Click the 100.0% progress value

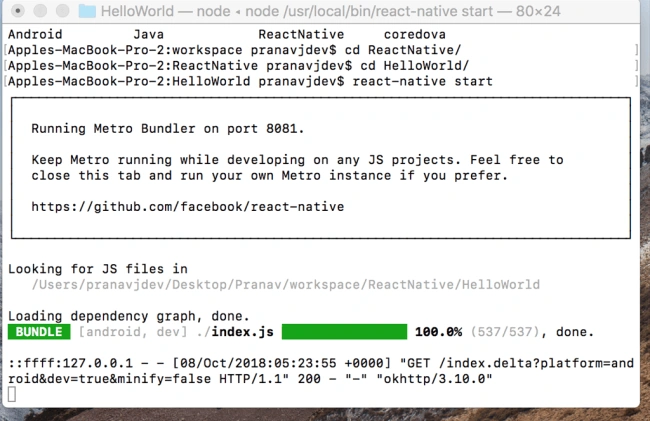pyautogui.click(x=438, y=332)
